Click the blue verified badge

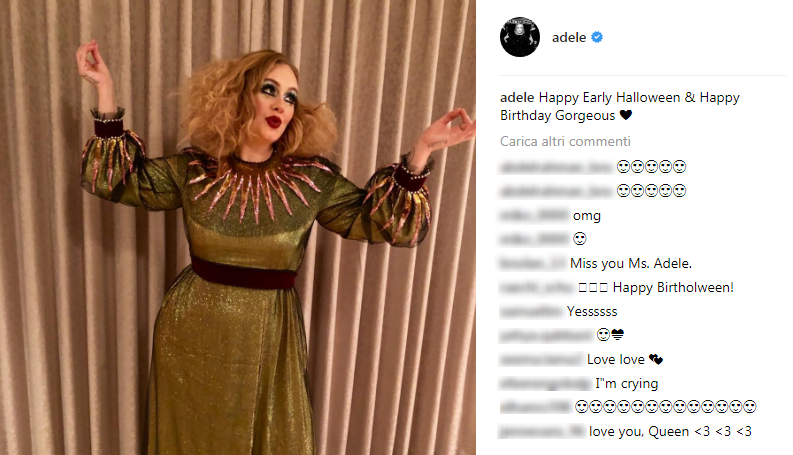(597, 37)
